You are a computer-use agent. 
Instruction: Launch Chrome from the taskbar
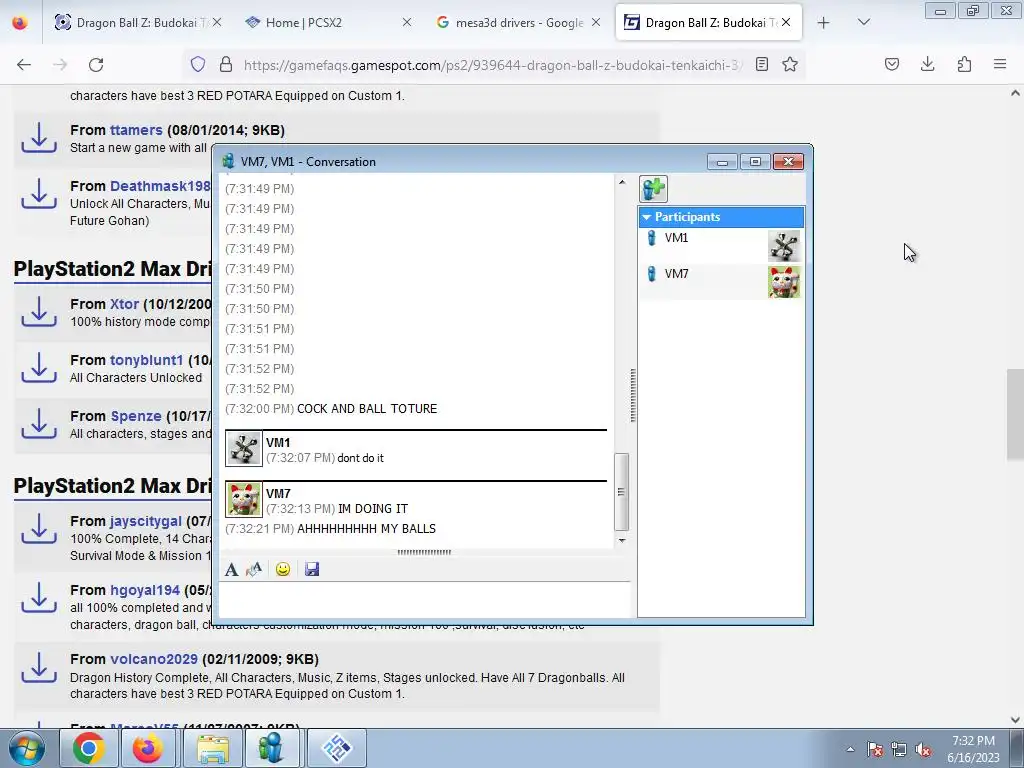click(89, 748)
